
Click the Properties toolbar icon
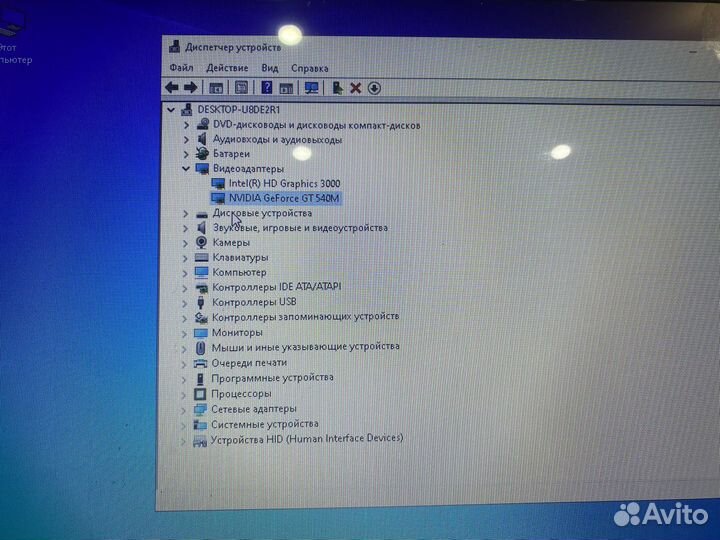tap(240, 87)
